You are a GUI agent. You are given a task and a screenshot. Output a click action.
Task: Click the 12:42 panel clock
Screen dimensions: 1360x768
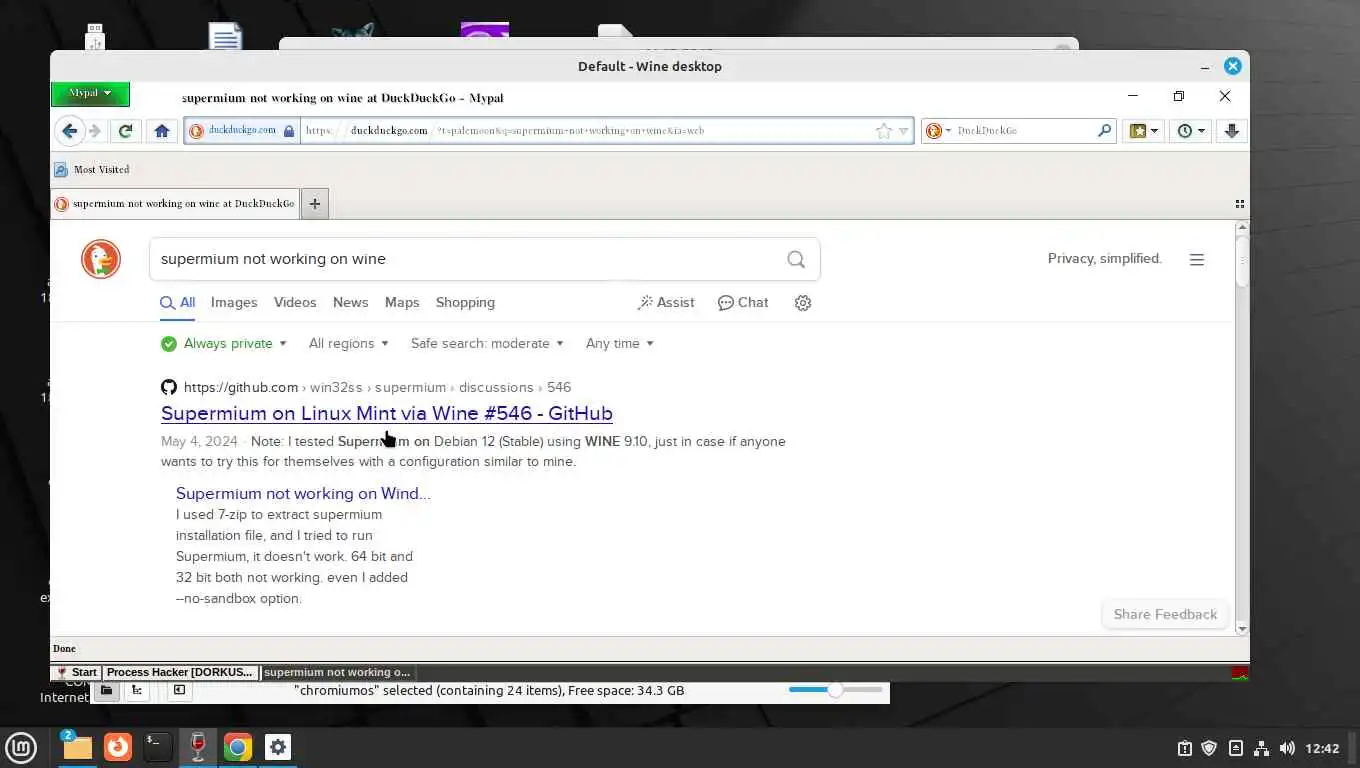click(1323, 748)
